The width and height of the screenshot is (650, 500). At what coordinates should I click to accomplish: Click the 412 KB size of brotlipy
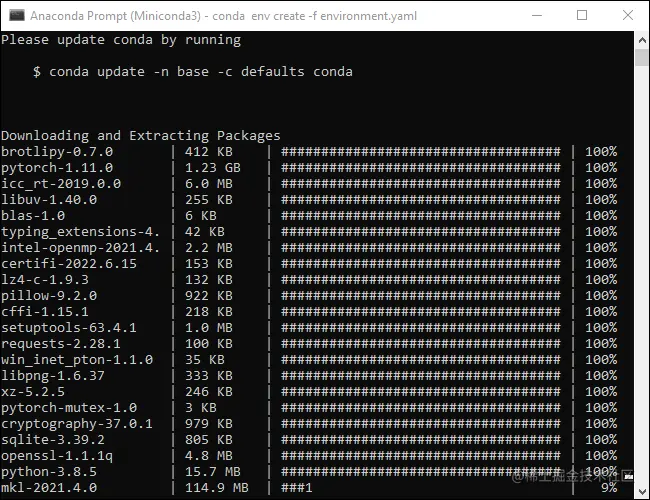pyautogui.click(x=209, y=152)
